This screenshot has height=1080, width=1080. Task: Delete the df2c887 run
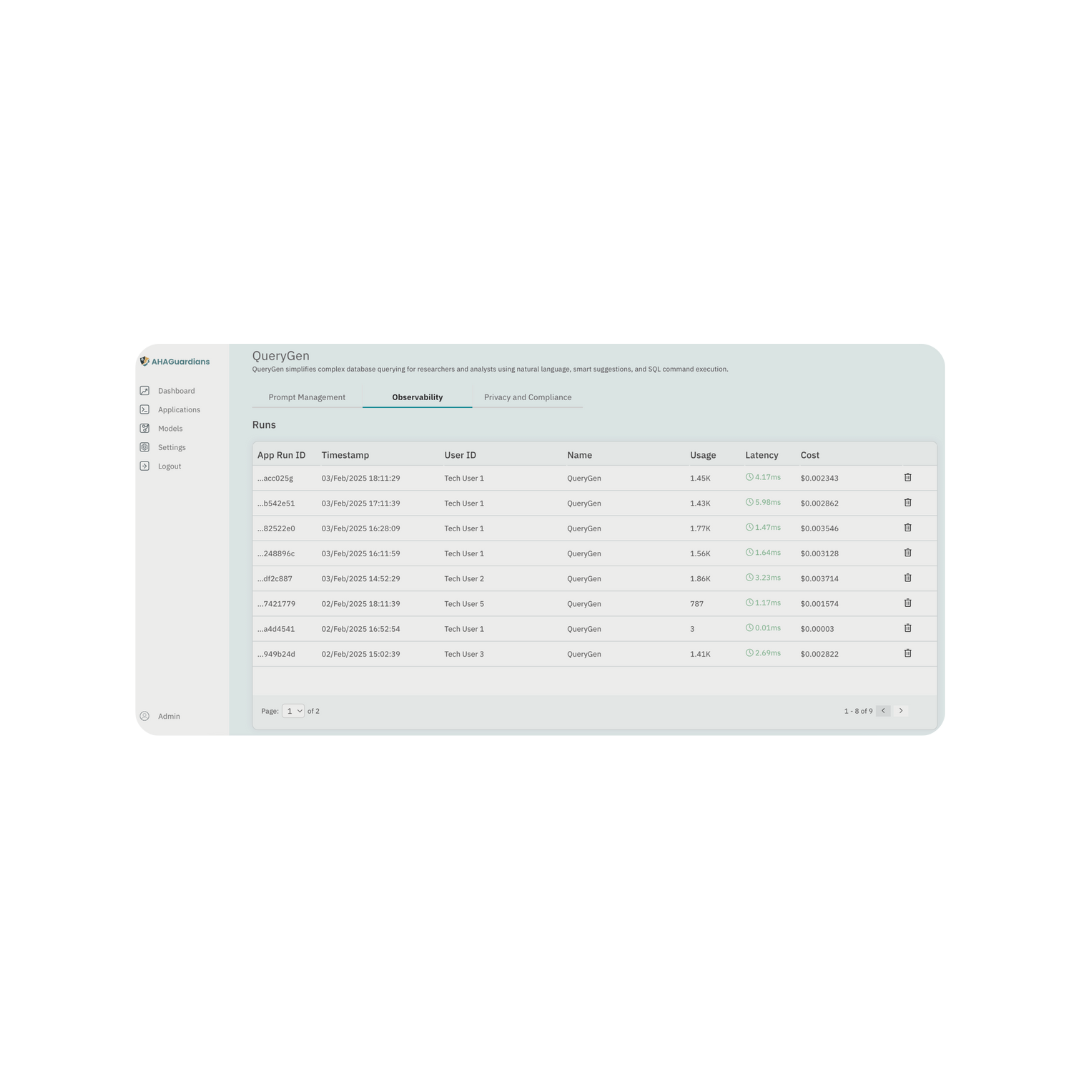(x=907, y=578)
